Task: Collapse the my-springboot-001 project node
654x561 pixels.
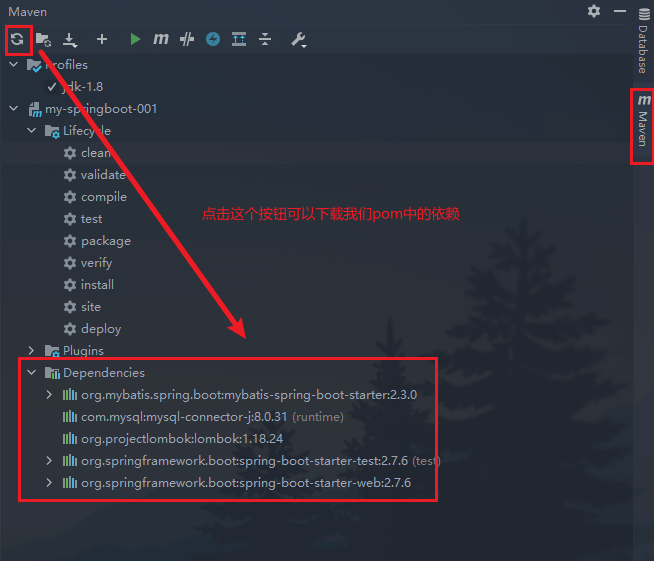Action: [14, 108]
